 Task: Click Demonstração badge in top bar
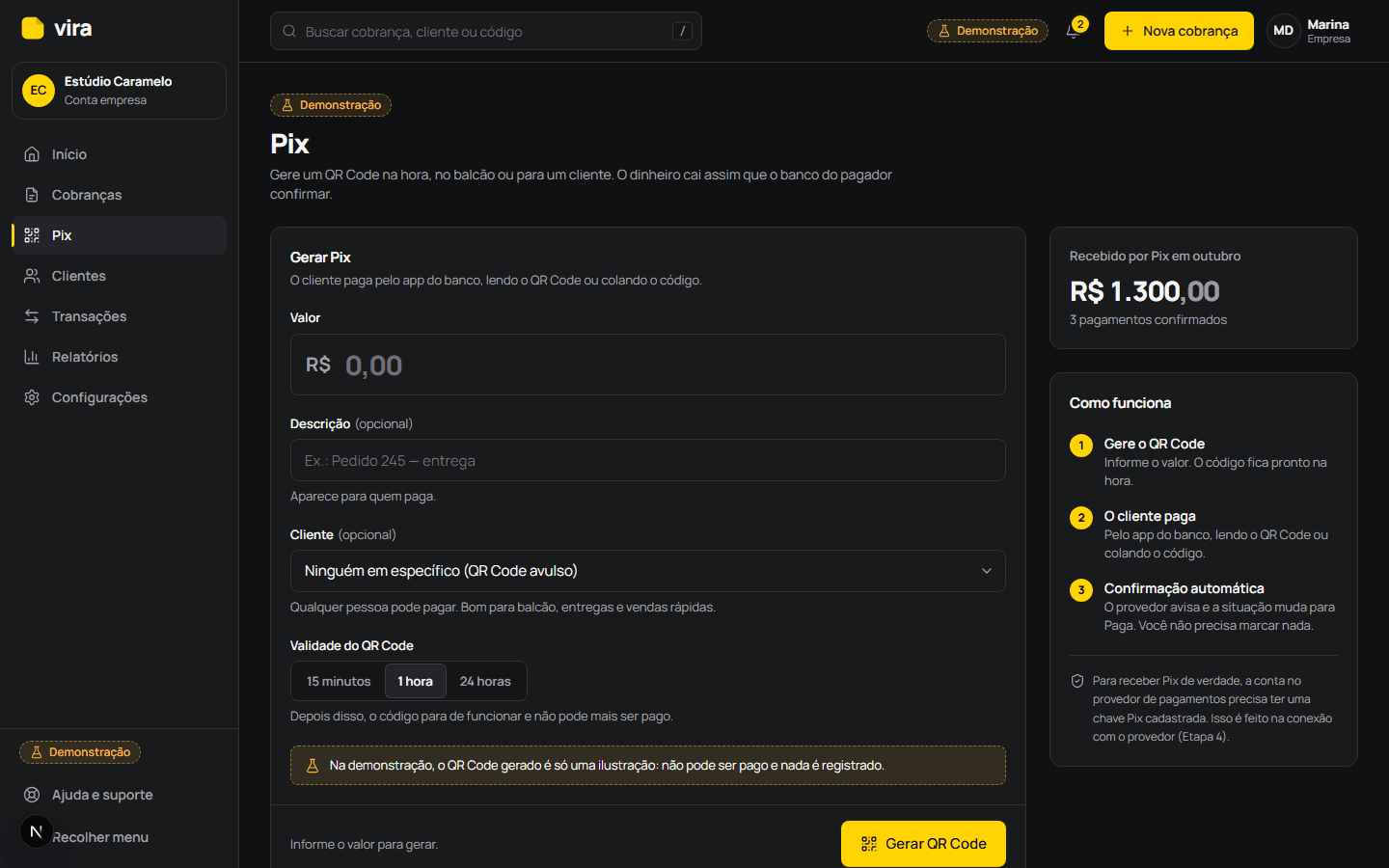coord(988,31)
